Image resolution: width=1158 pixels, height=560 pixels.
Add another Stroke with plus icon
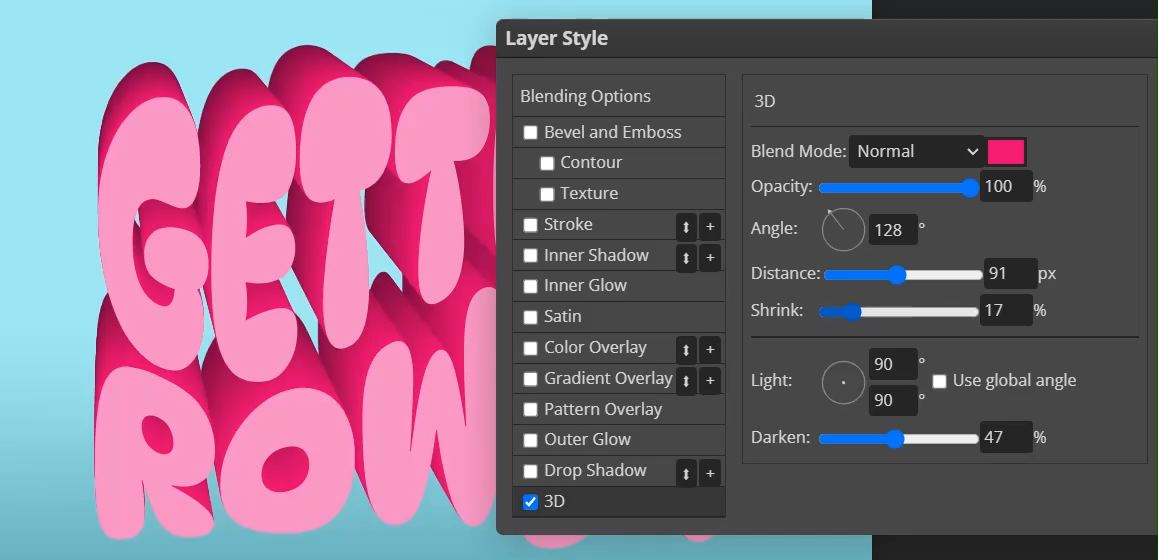710,227
